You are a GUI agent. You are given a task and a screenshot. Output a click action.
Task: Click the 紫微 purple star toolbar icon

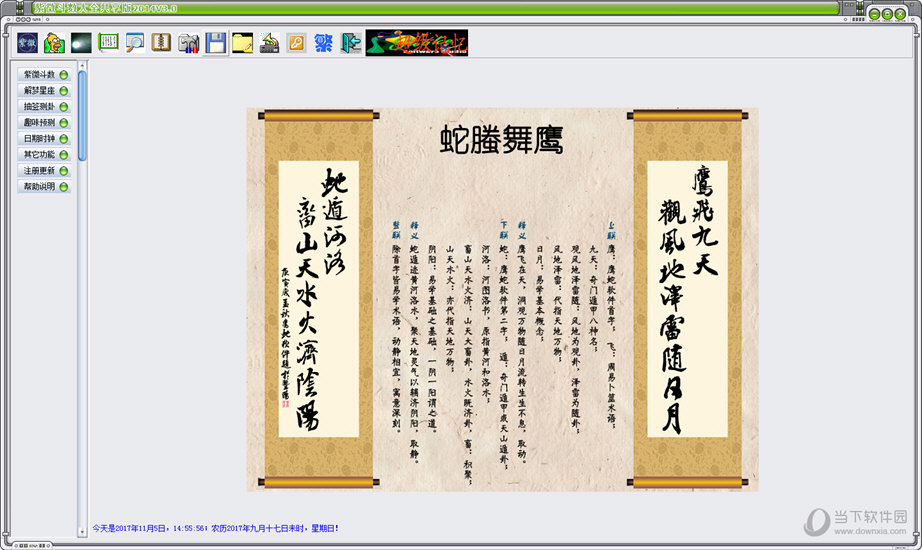(x=27, y=43)
